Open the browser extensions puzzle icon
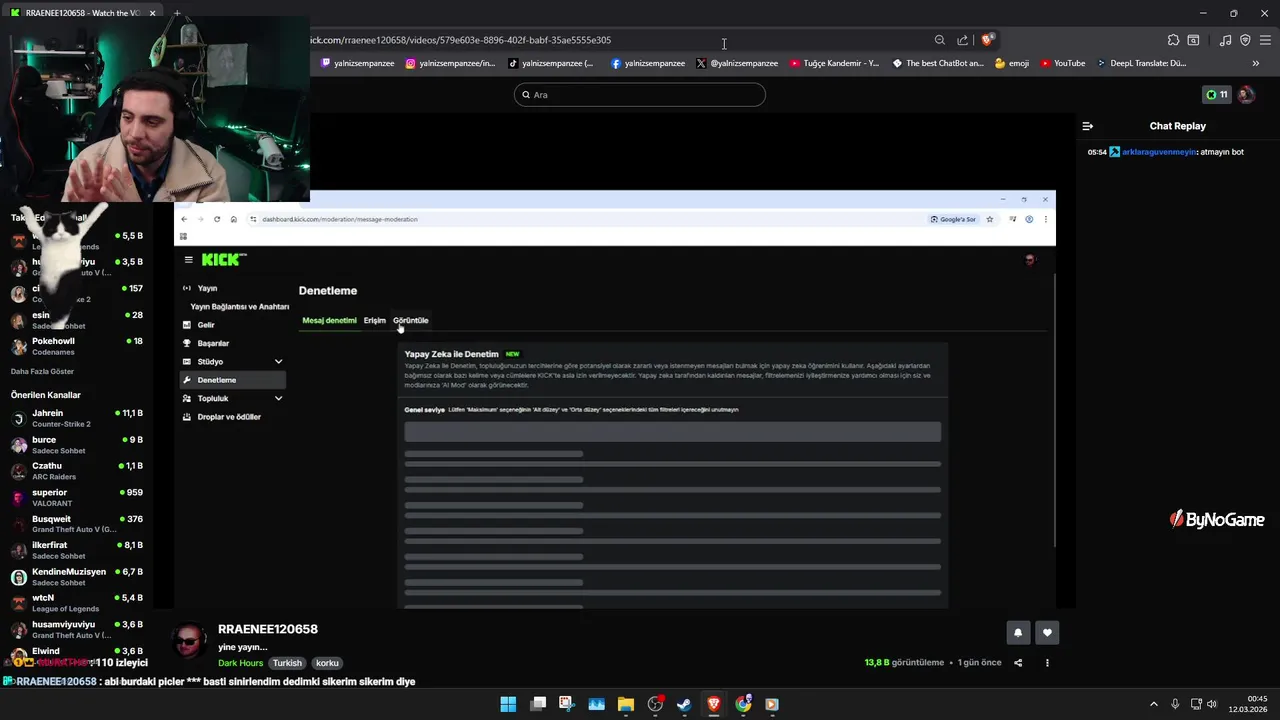The width and height of the screenshot is (1280, 720). 1173,40
